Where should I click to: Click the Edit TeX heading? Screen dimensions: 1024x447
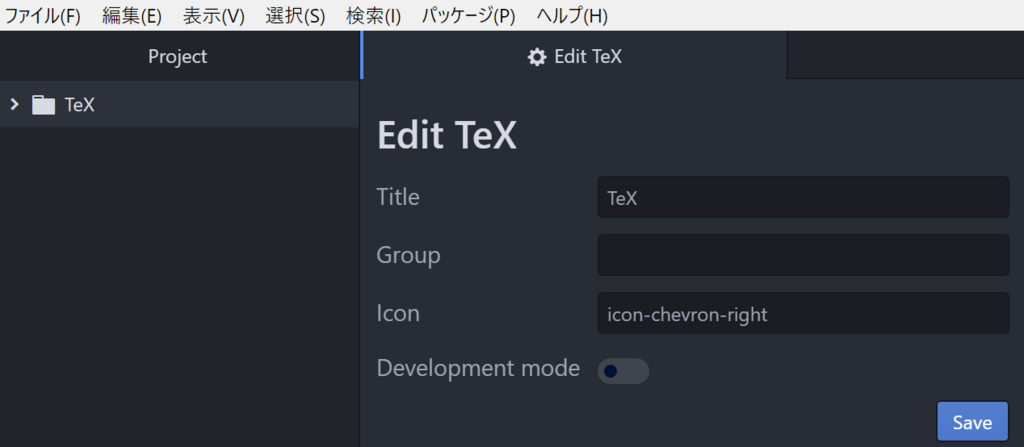click(447, 136)
